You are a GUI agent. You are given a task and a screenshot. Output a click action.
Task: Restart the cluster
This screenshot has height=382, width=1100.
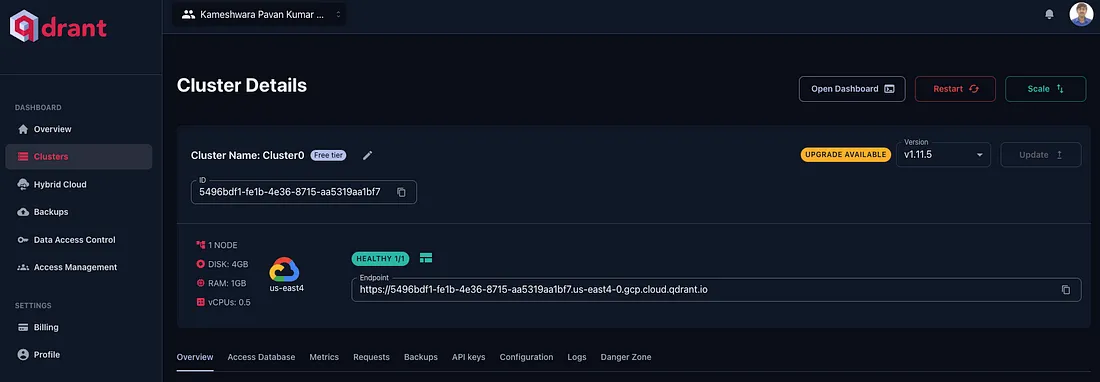point(955,89)
